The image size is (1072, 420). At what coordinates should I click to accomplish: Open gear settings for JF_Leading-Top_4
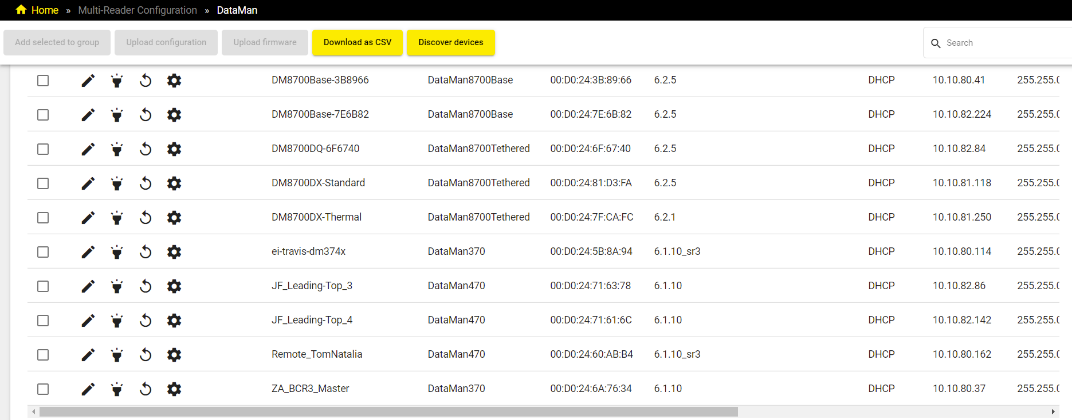[x=174, y=321]
